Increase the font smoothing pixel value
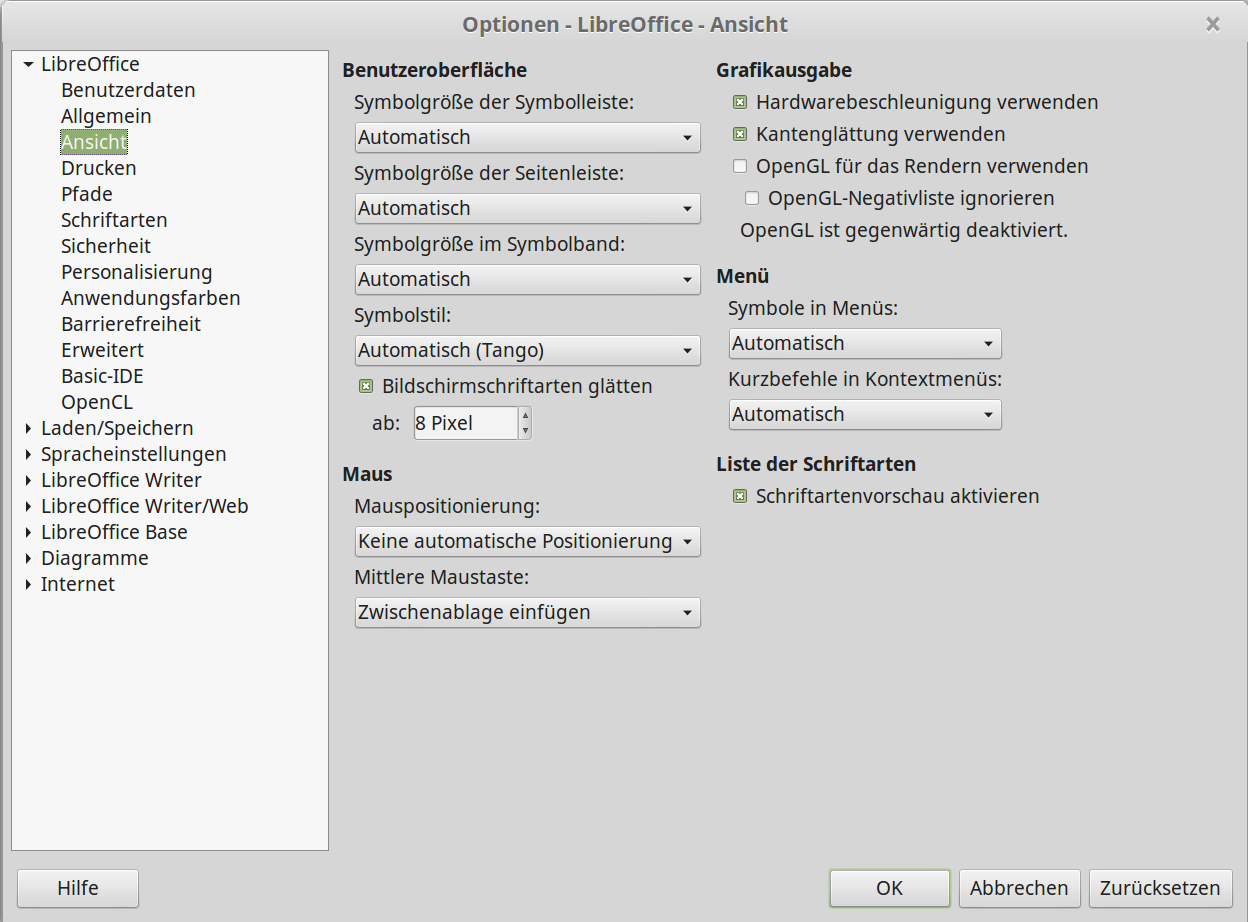This screenshot has height=922, width=1248. click(525, 415)
